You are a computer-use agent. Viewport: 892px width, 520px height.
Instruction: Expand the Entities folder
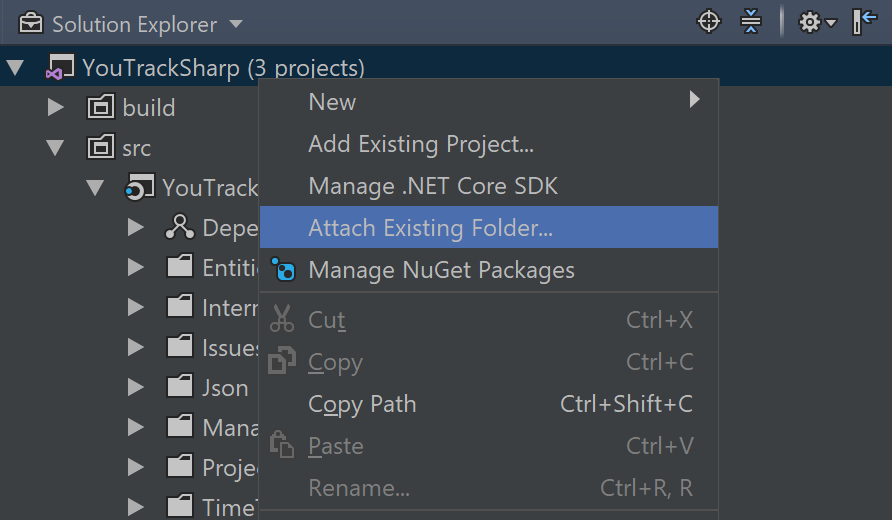pos(135,267)
